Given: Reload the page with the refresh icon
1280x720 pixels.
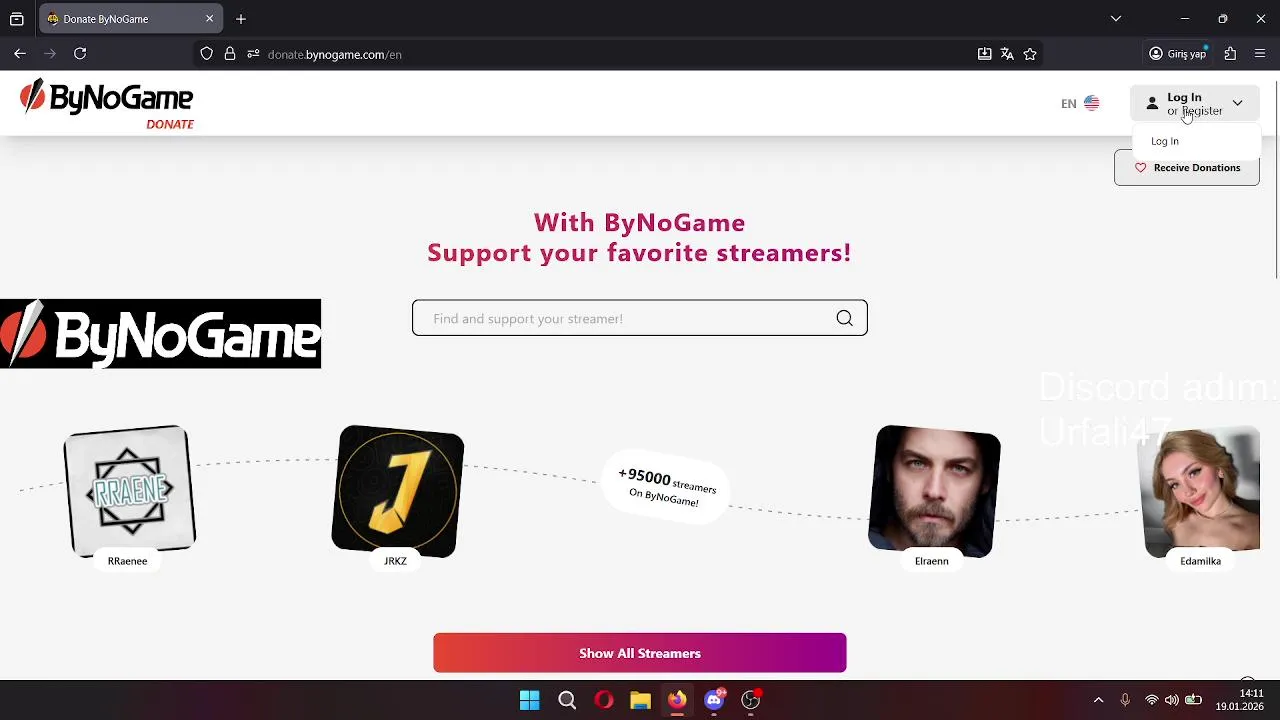Looking at the screenshot, I should pyautogui.click(x=80, y=54).
